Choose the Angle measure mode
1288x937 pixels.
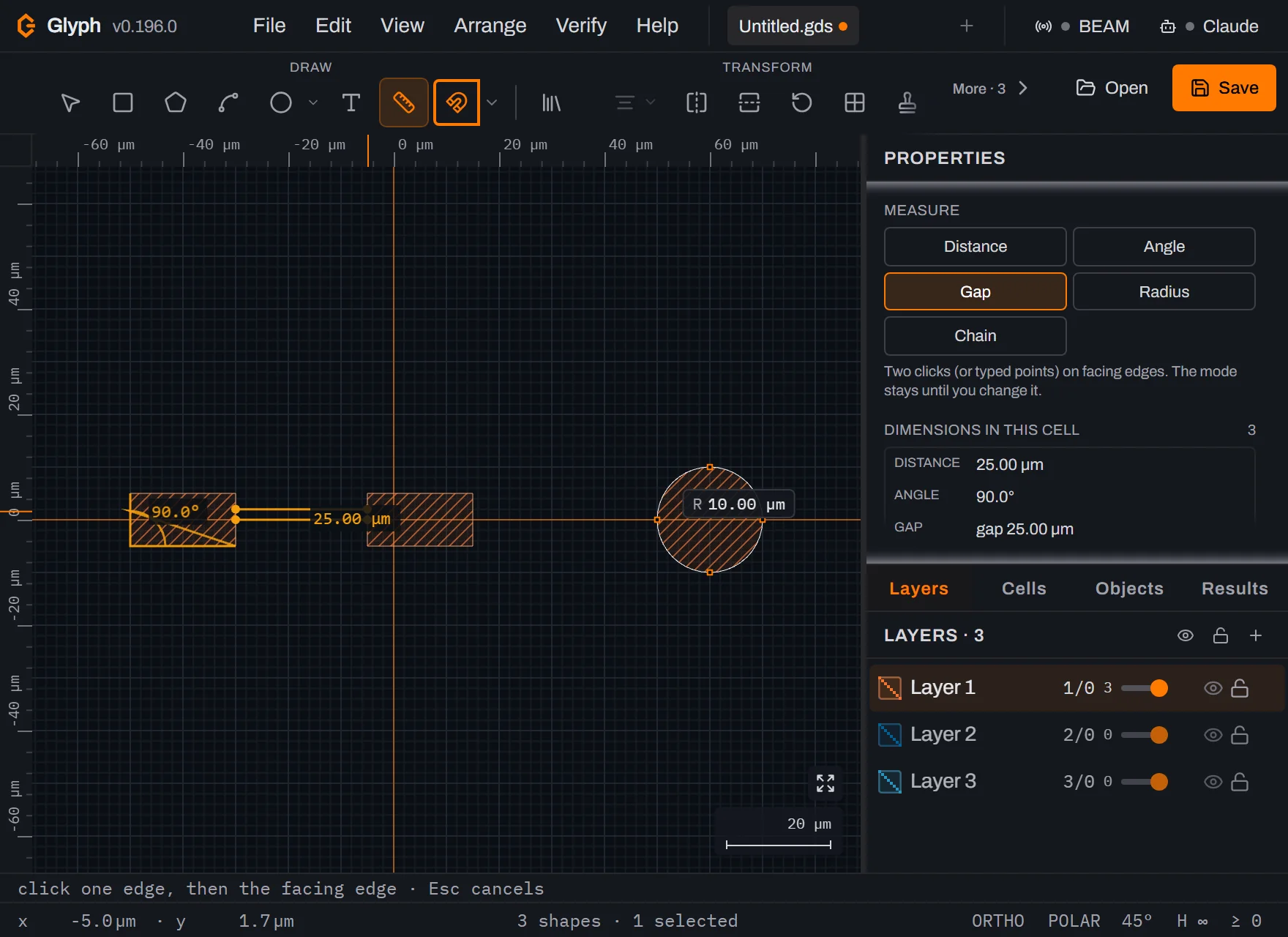click(1164, 247)
